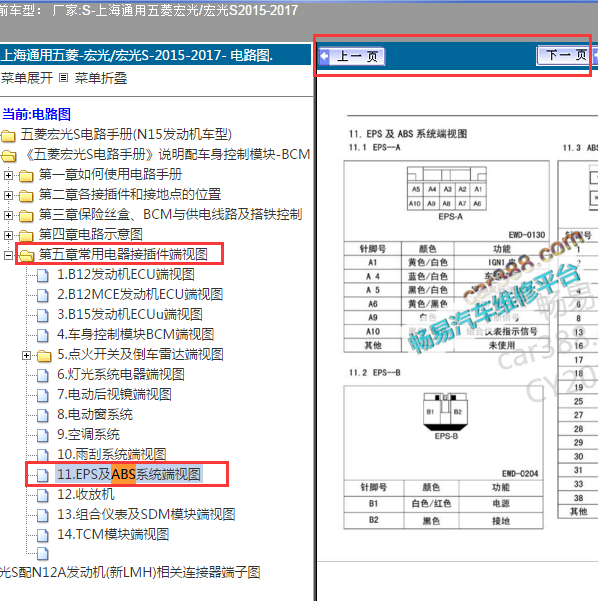This screenshot has height=601, width=598.
Task: Open 1.B12发动机ECU端视图 page
Action: pyautogui.click(x=126, y=274)
